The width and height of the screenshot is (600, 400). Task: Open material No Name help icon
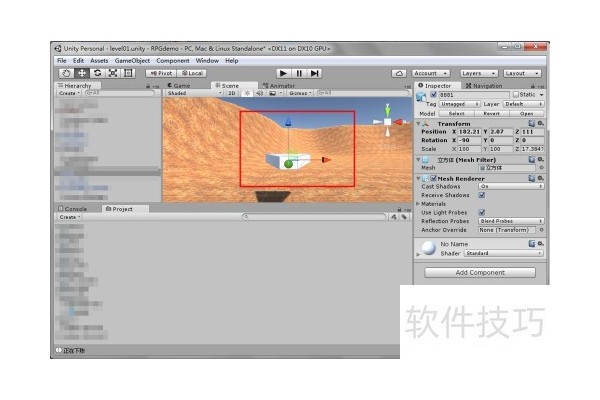[532, 243]
